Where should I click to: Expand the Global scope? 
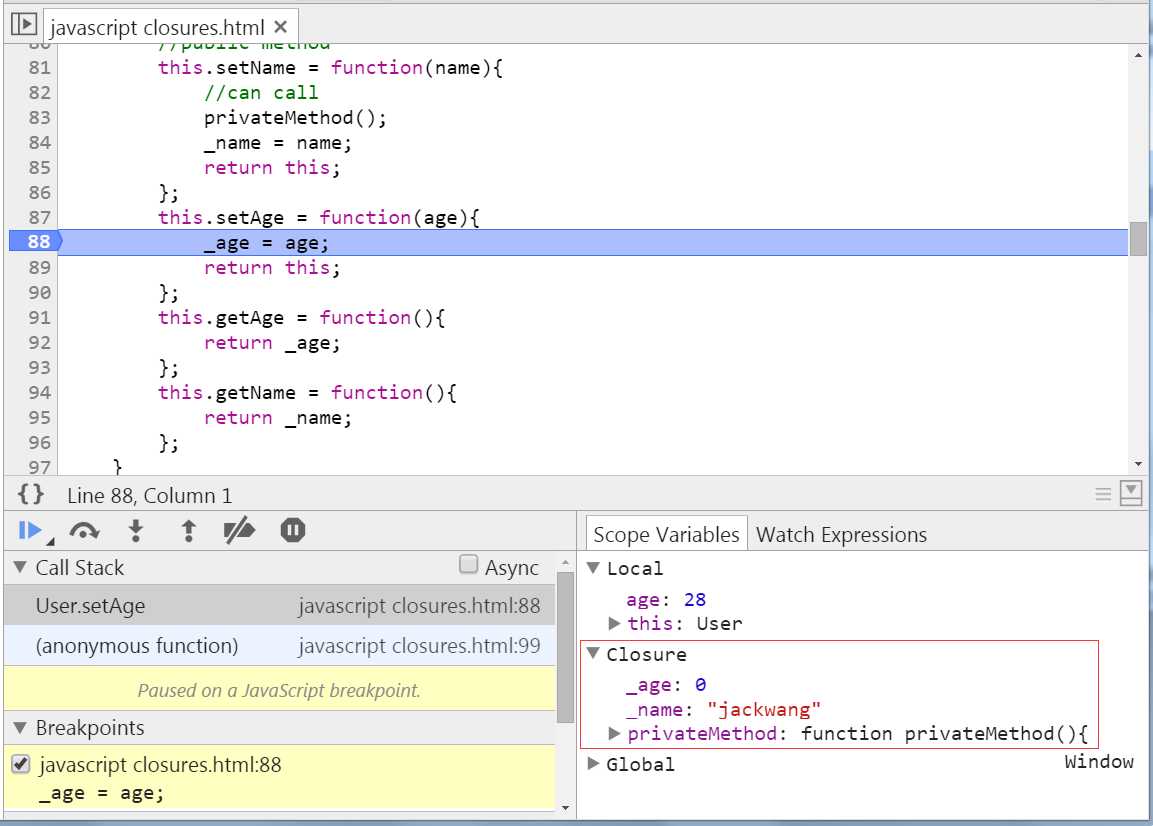point(593,763)
